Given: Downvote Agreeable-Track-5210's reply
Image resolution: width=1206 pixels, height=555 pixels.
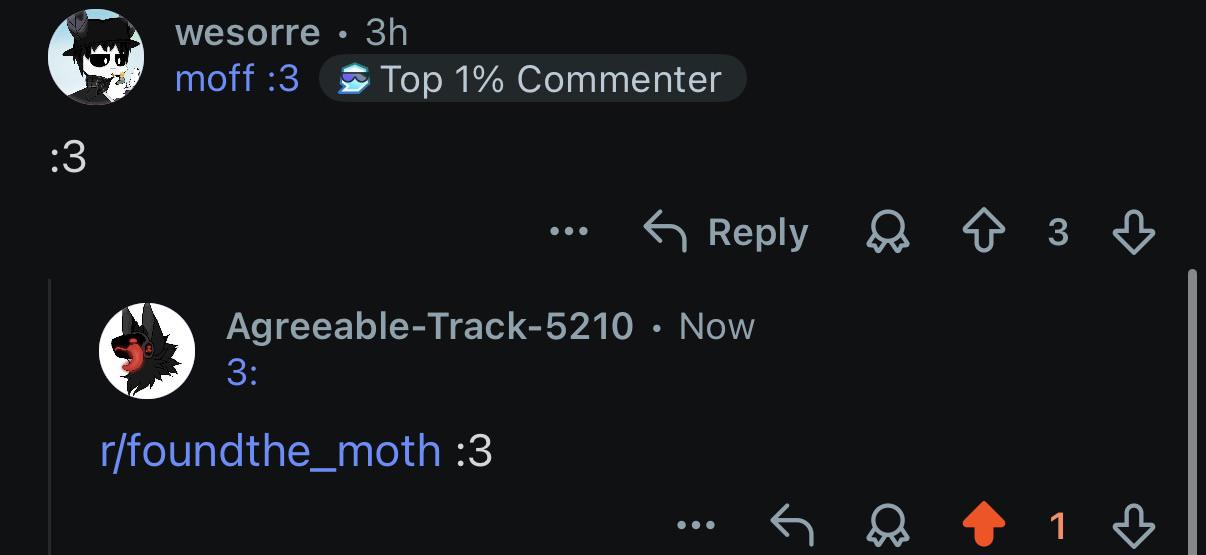Looking at the screenshot, I should [1133, 524].
